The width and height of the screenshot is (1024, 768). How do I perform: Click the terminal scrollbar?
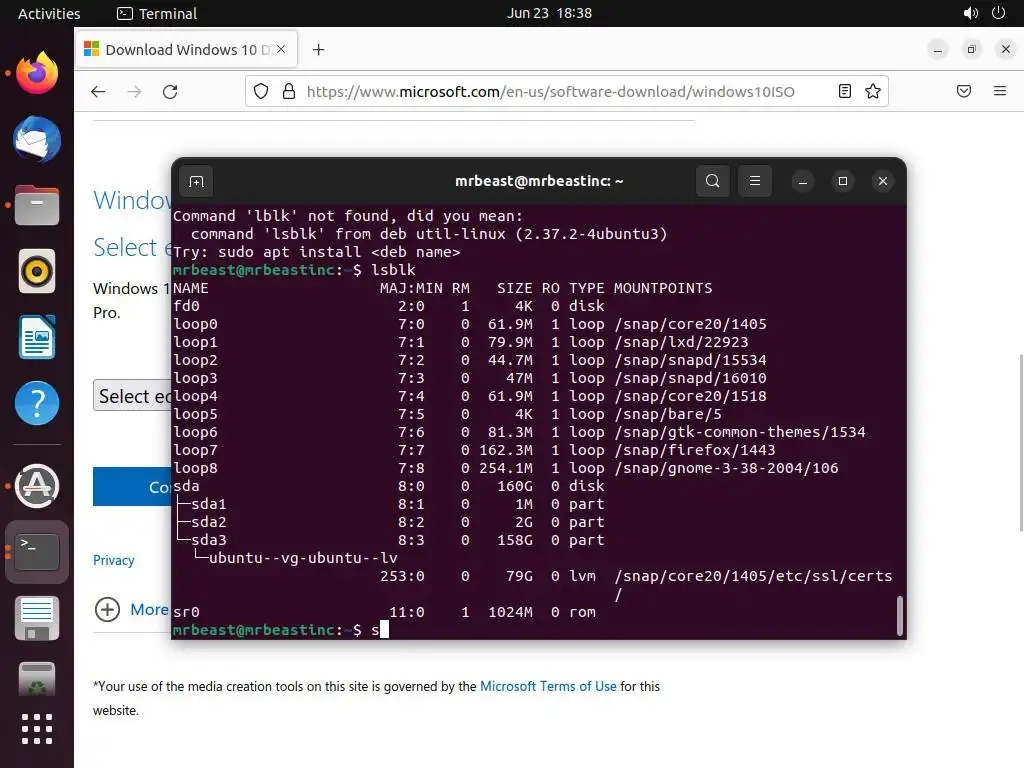tap(900, 615)
